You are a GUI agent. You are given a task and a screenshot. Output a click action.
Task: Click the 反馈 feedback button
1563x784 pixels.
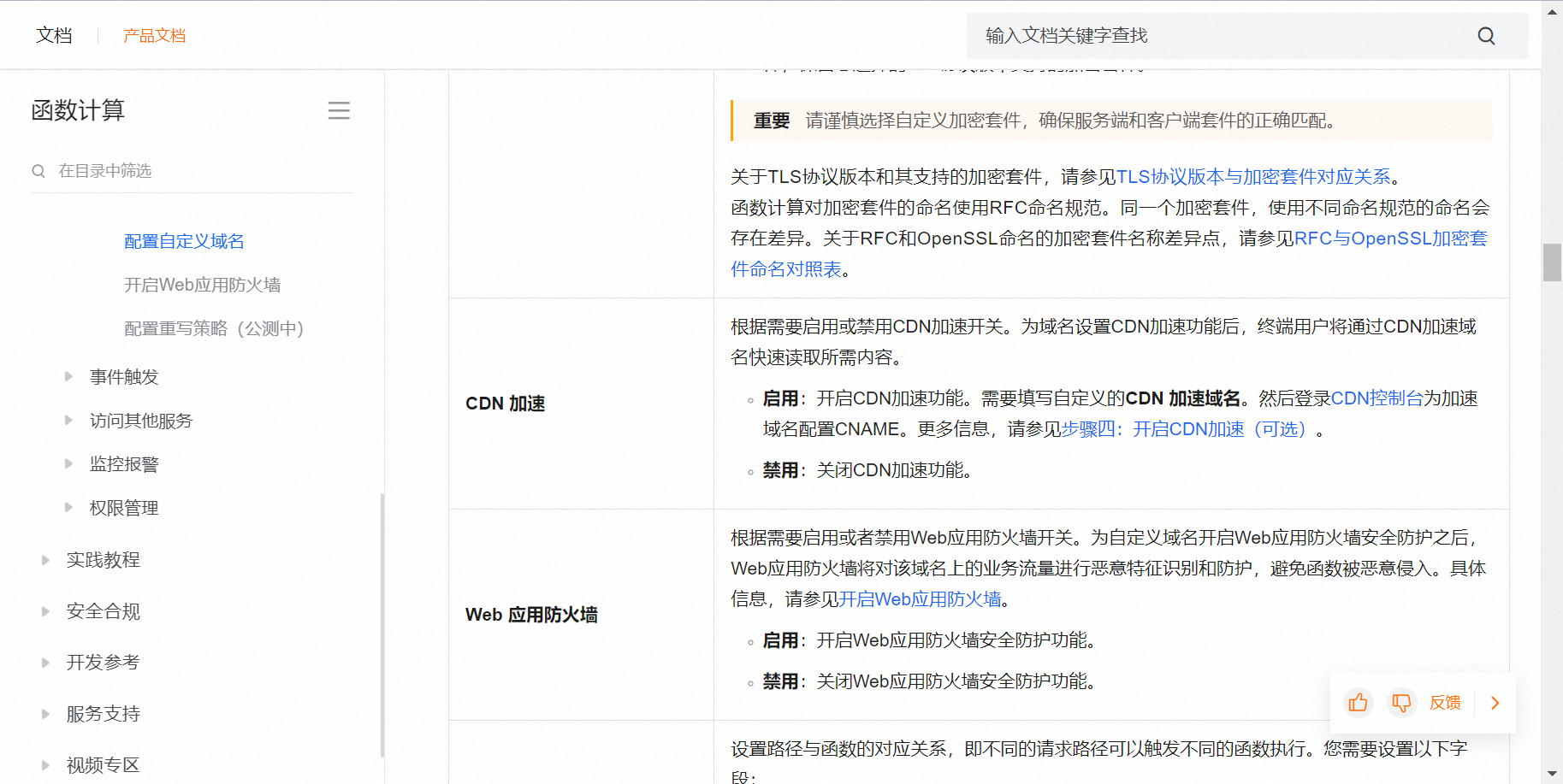coord(1445,703)
